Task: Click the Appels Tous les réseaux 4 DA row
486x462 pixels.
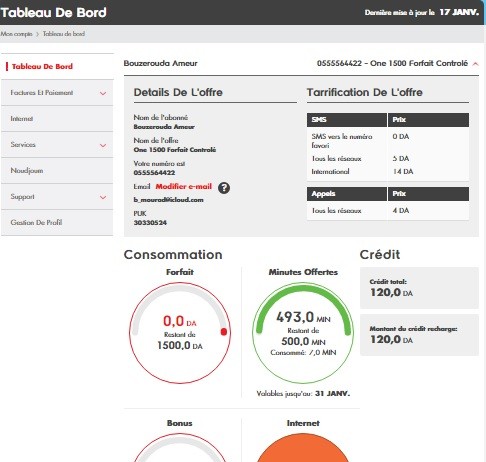Action: [388, 211]
